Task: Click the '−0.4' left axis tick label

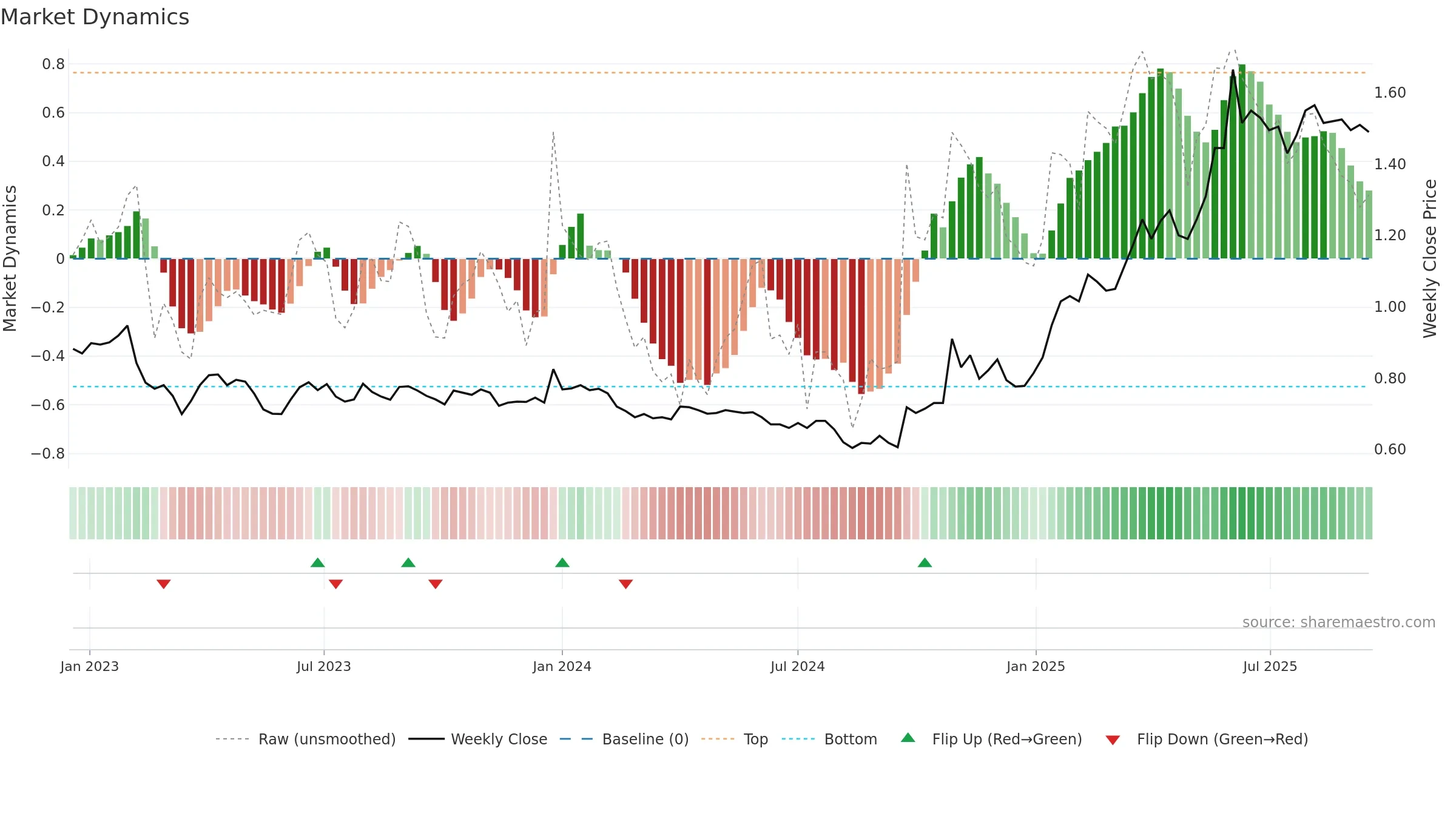Action: (x=48, y=356)
